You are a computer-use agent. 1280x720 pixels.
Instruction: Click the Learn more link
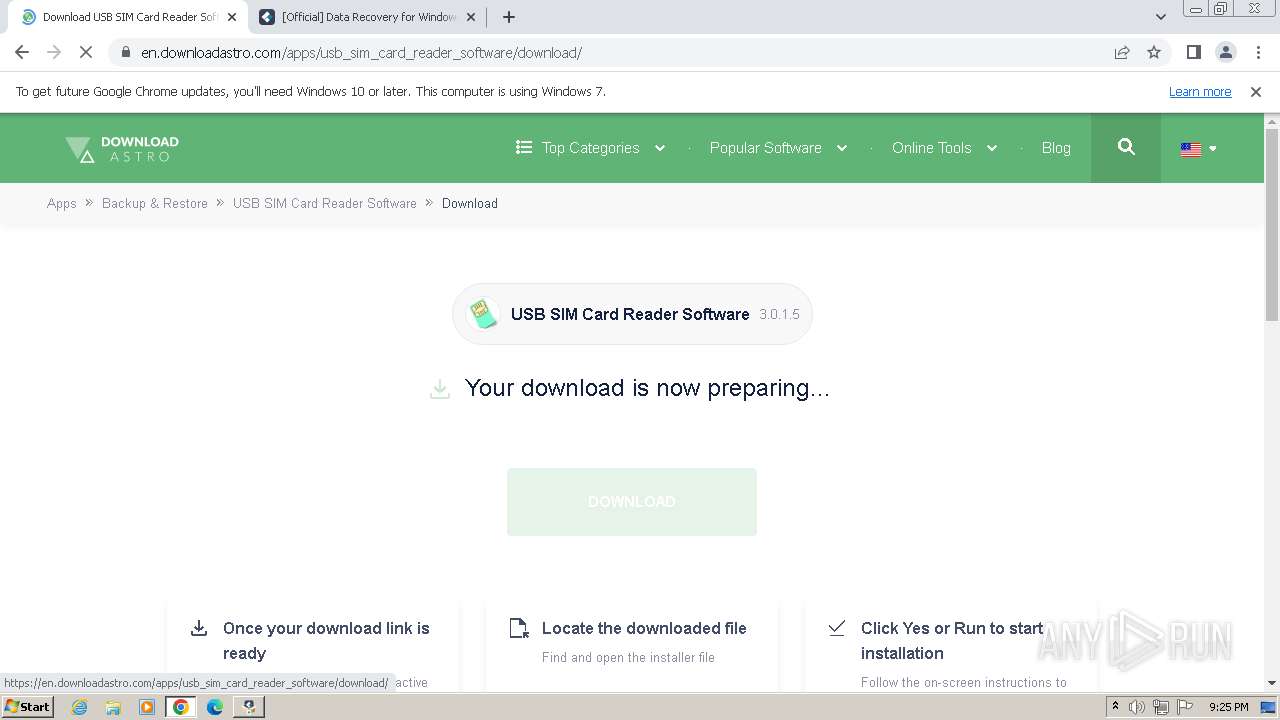[x=1200, y=92]
